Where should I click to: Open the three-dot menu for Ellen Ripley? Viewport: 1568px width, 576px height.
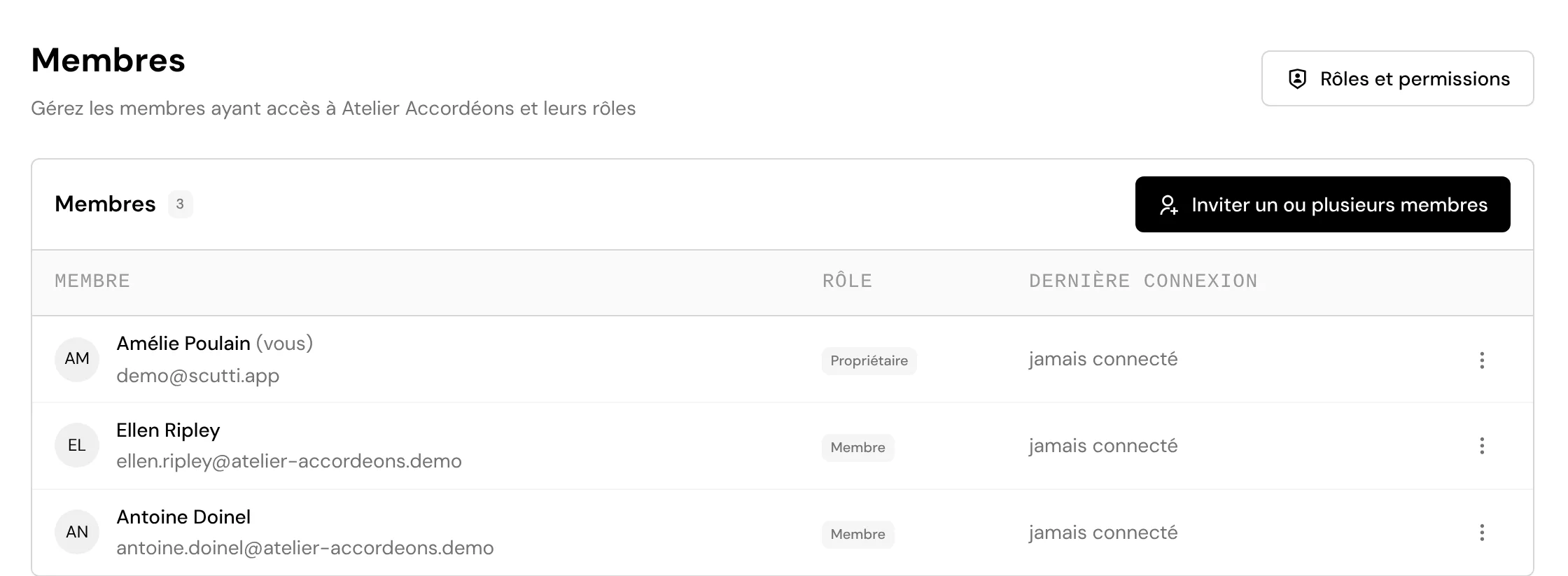1482,446
